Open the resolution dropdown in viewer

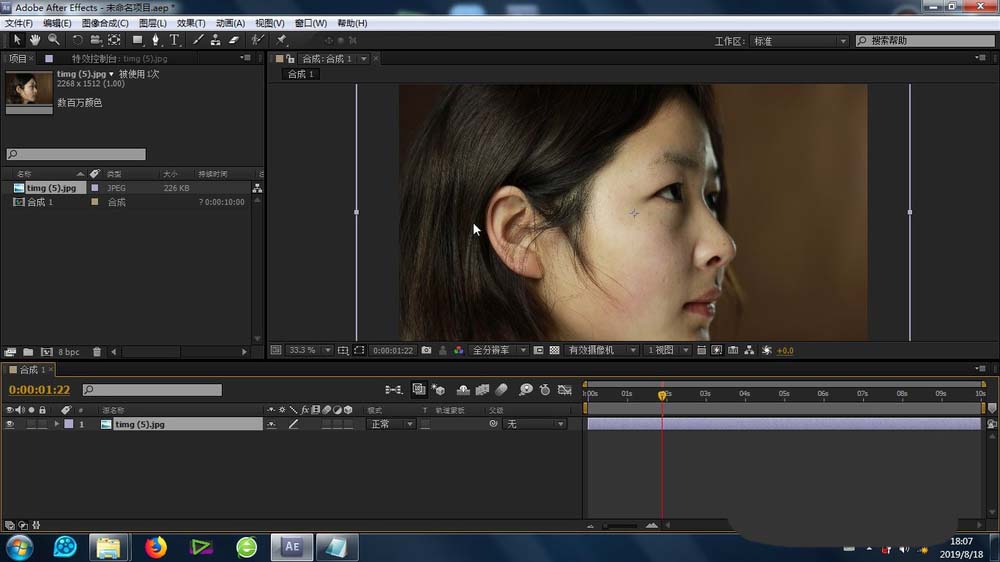(x=499, y=350)
